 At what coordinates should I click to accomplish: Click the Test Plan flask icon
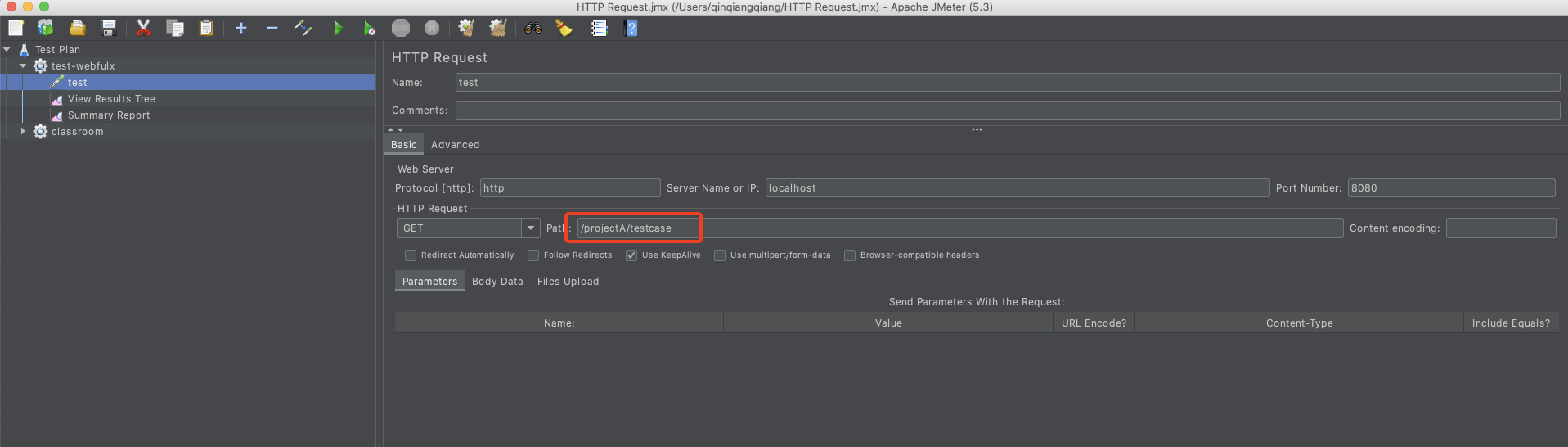24,49
